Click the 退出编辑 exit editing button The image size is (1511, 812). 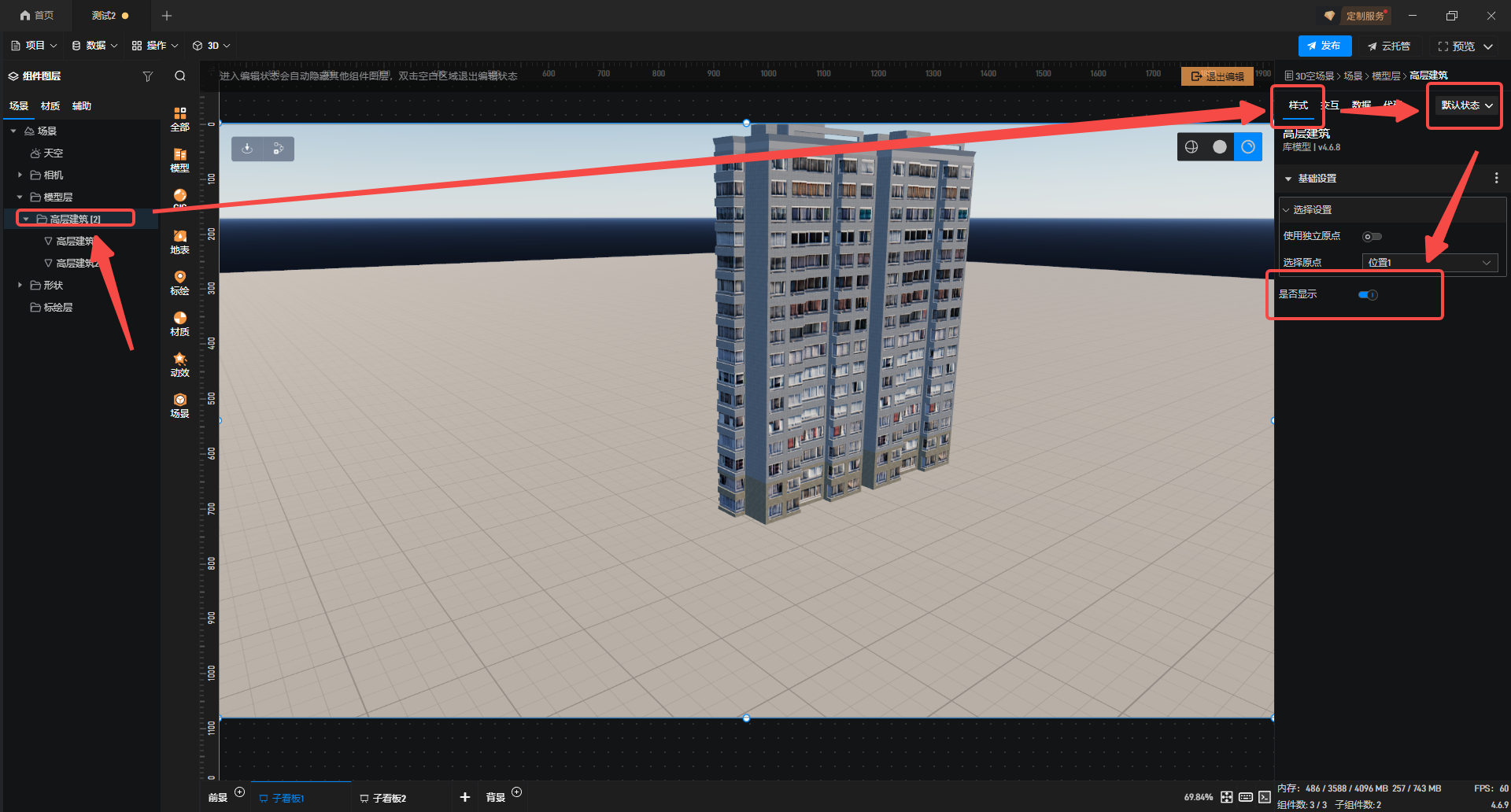(1217, 76)
